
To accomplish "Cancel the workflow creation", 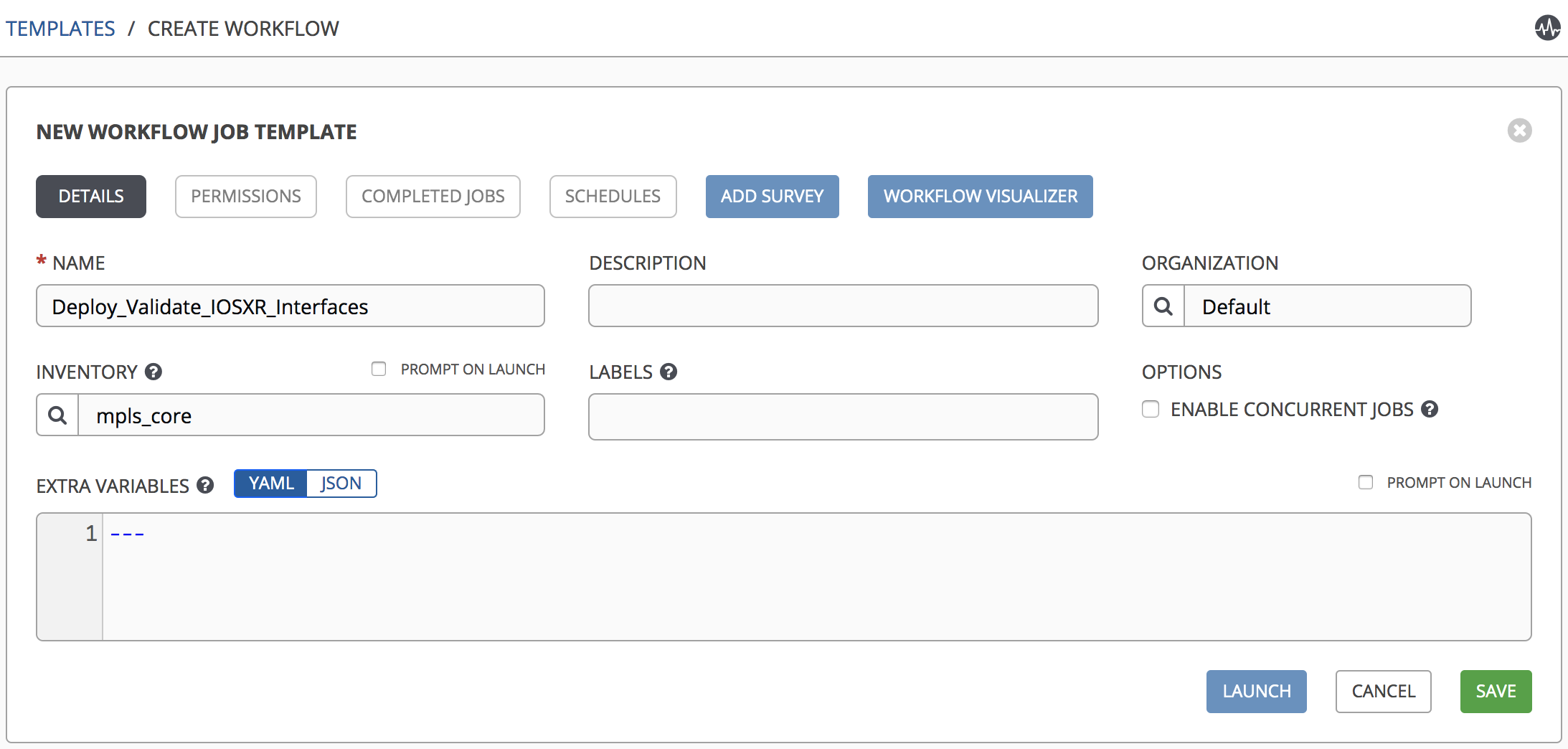I will [x=1384, y=692].
